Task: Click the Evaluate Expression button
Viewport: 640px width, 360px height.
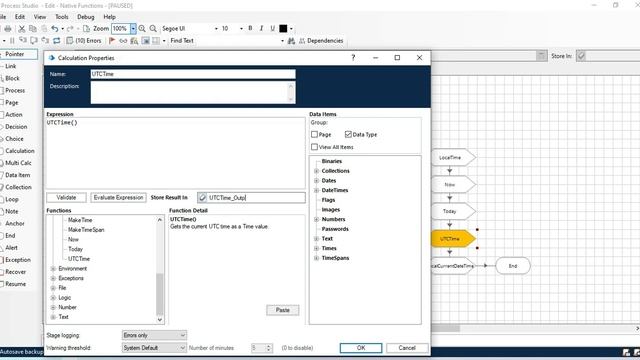Action: pyautogui.click(x=118, y=198)
